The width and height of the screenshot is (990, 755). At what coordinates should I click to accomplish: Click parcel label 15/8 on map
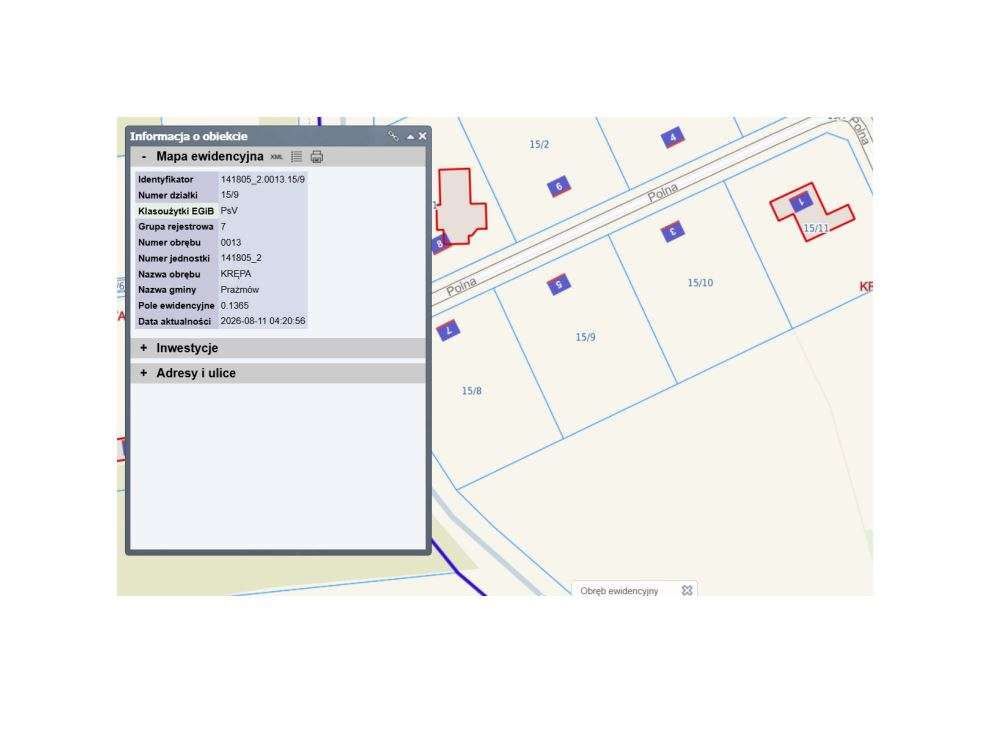(x=472, y=391)
